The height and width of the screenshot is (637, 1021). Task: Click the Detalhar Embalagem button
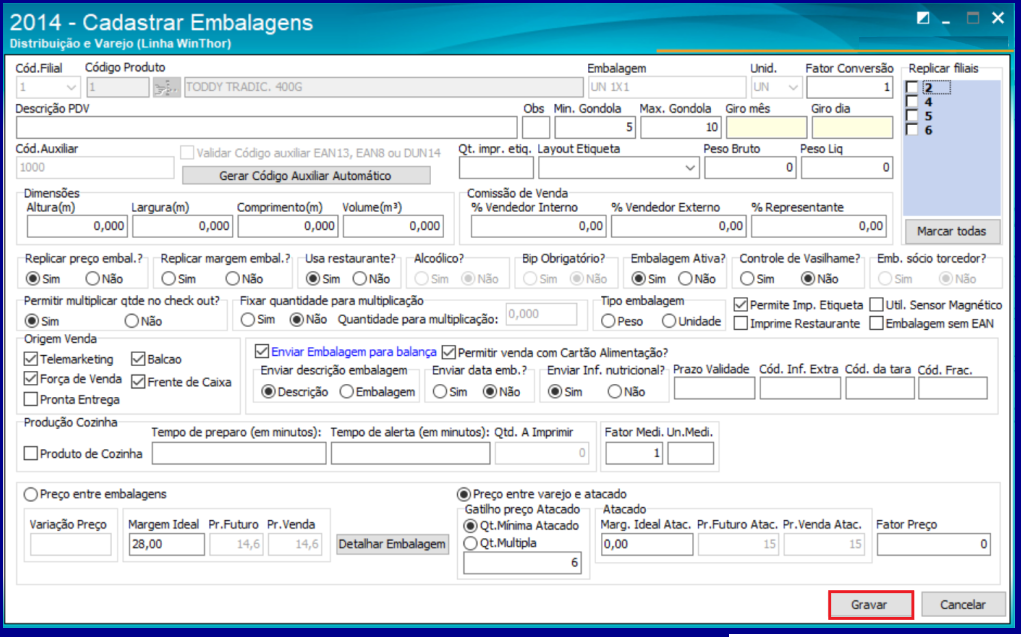[x=392, y=544]
